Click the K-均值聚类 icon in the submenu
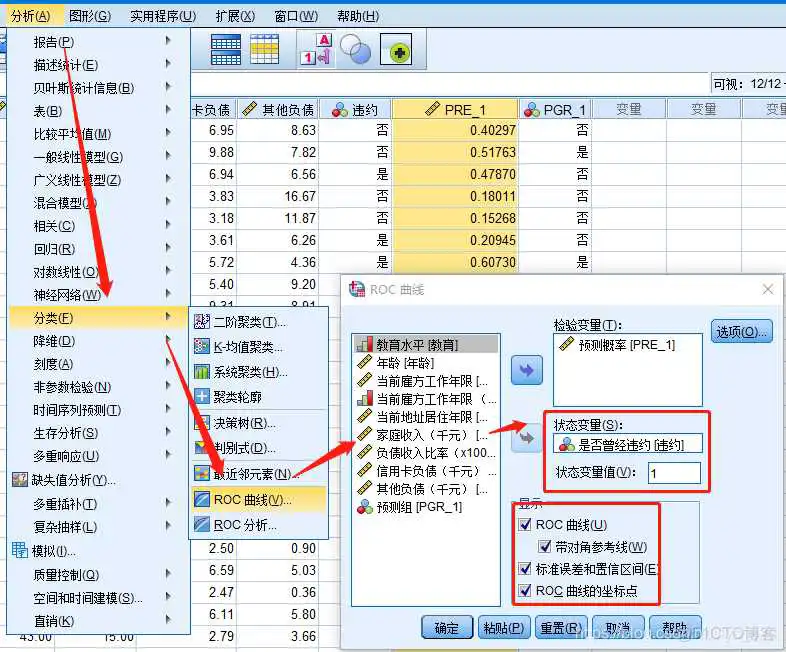The image size is (786, 652). point(202,346)
